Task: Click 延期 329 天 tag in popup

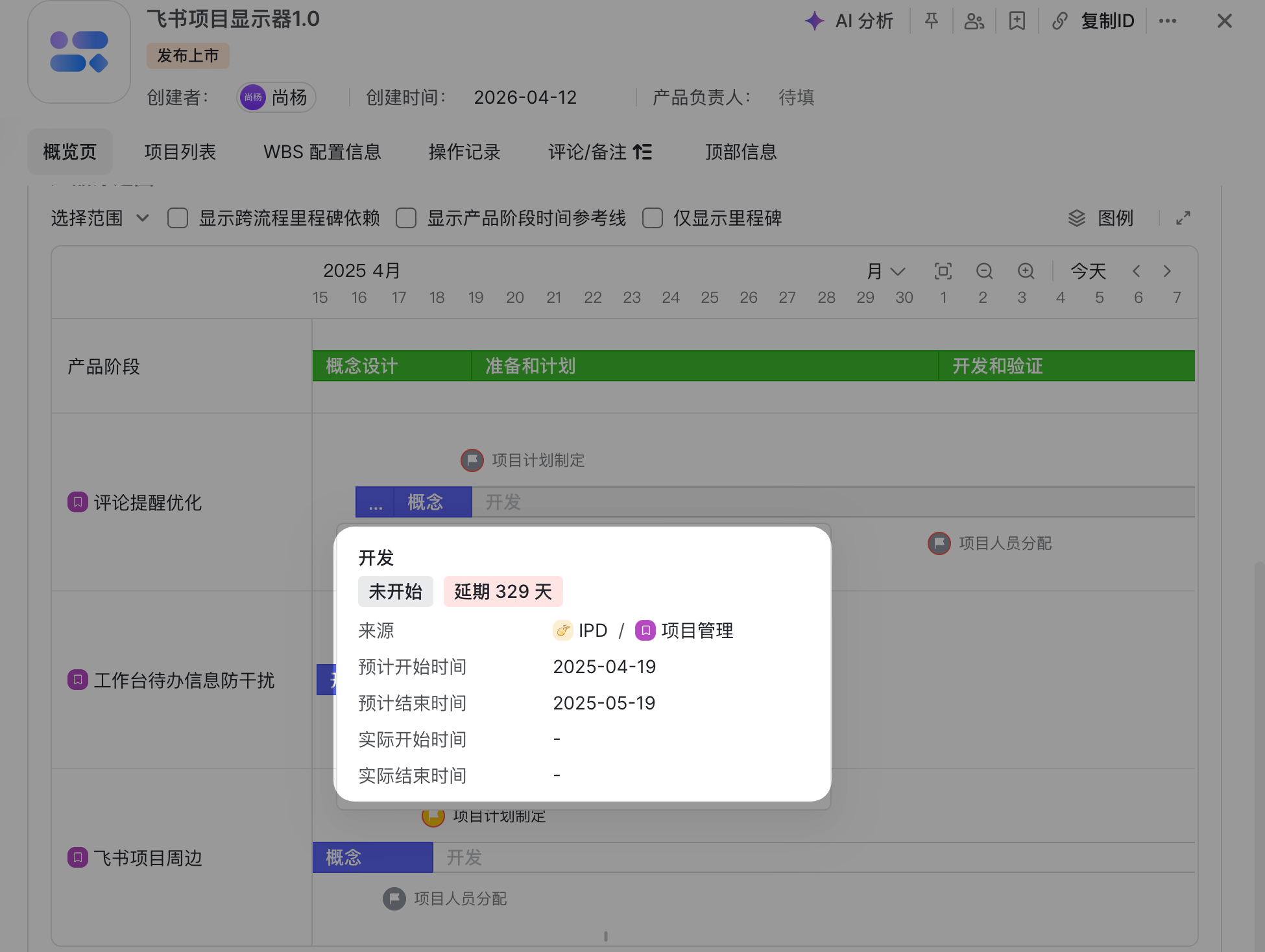Action: pyautogui.click(x=503, y=591)
